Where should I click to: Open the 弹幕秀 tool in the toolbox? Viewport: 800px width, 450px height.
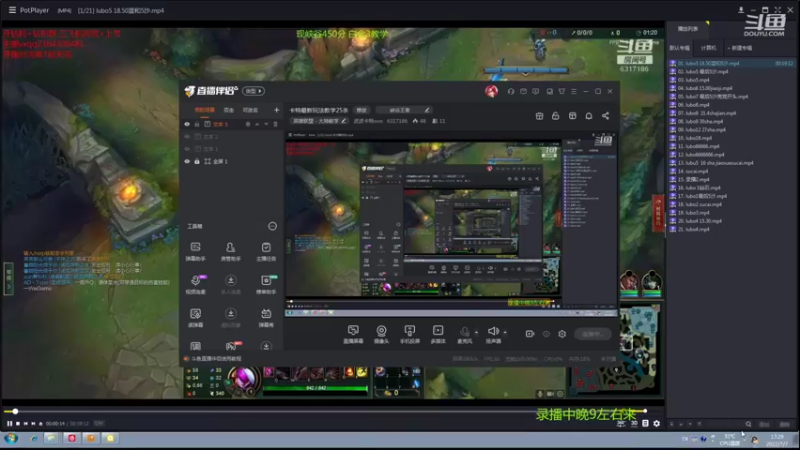pos(266,317)
